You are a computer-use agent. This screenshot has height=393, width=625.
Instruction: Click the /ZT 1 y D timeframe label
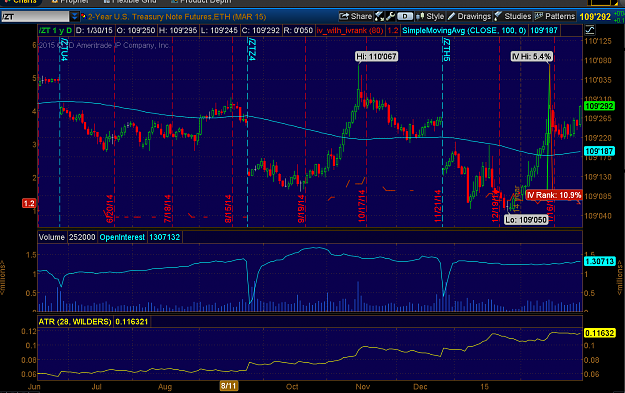coord(56,30)
